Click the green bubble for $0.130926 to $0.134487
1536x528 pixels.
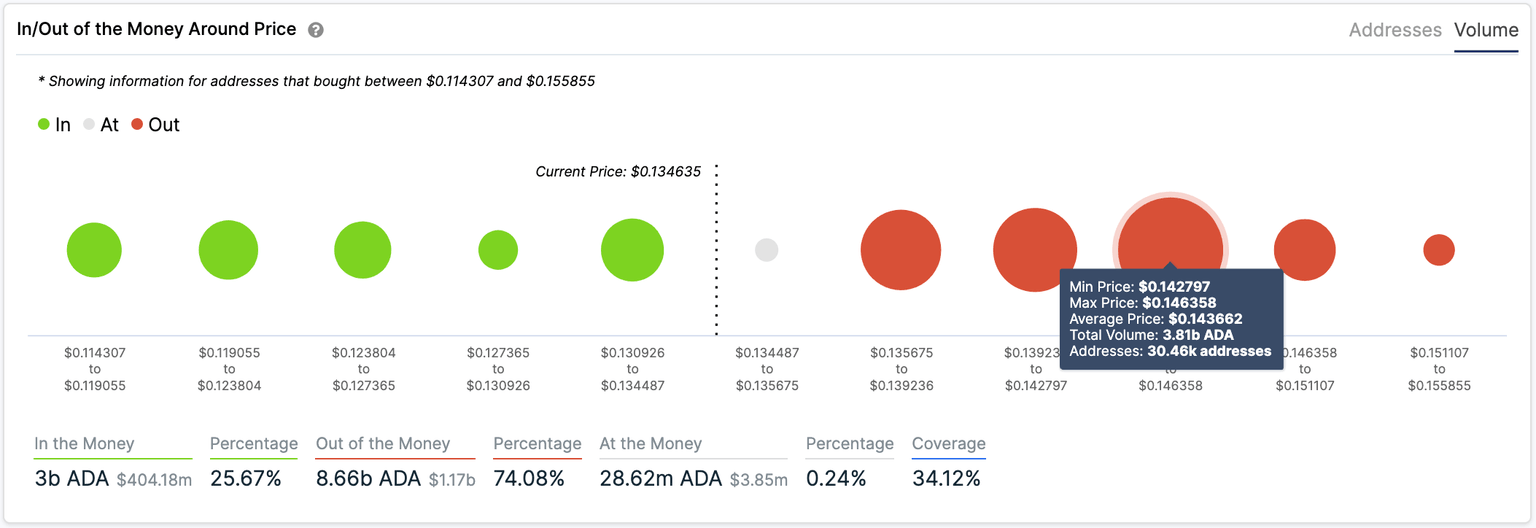(633, 250)
